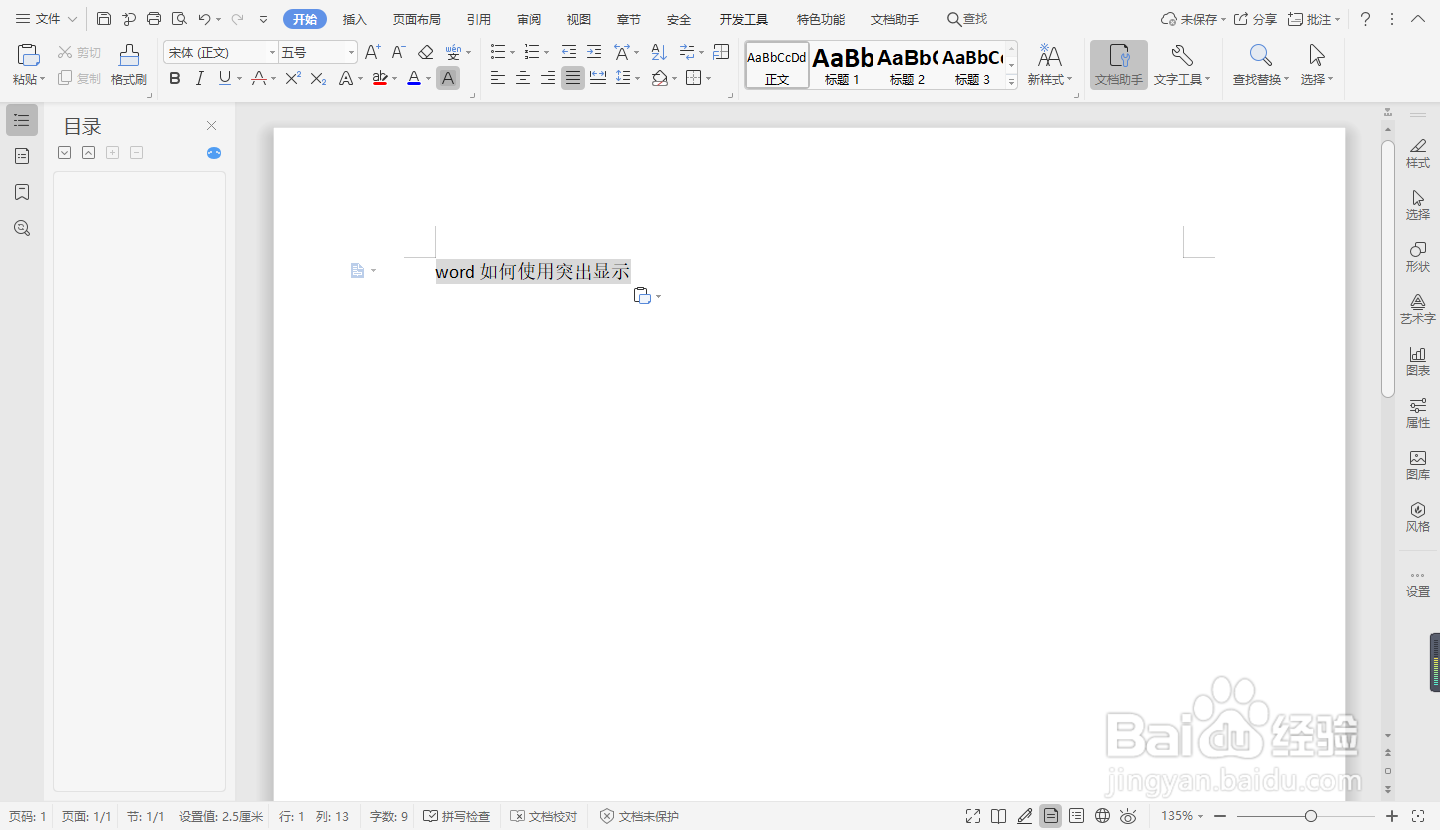Click the zoom slider handle
The height and width of the screenshot is (830, 1440).
(x=1311, y=816)
